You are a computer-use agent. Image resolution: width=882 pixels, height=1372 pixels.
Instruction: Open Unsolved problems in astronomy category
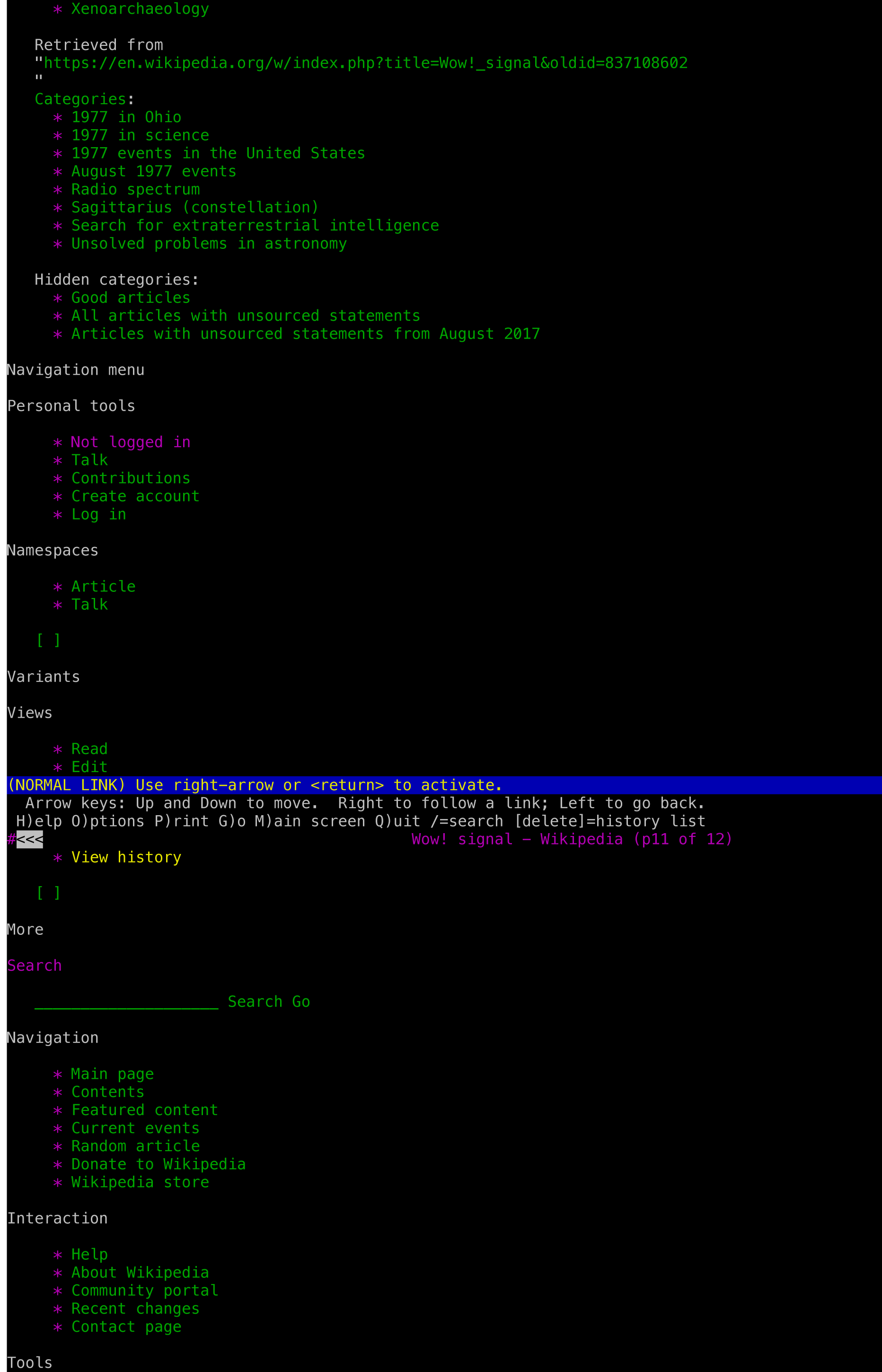pos(209,243)
